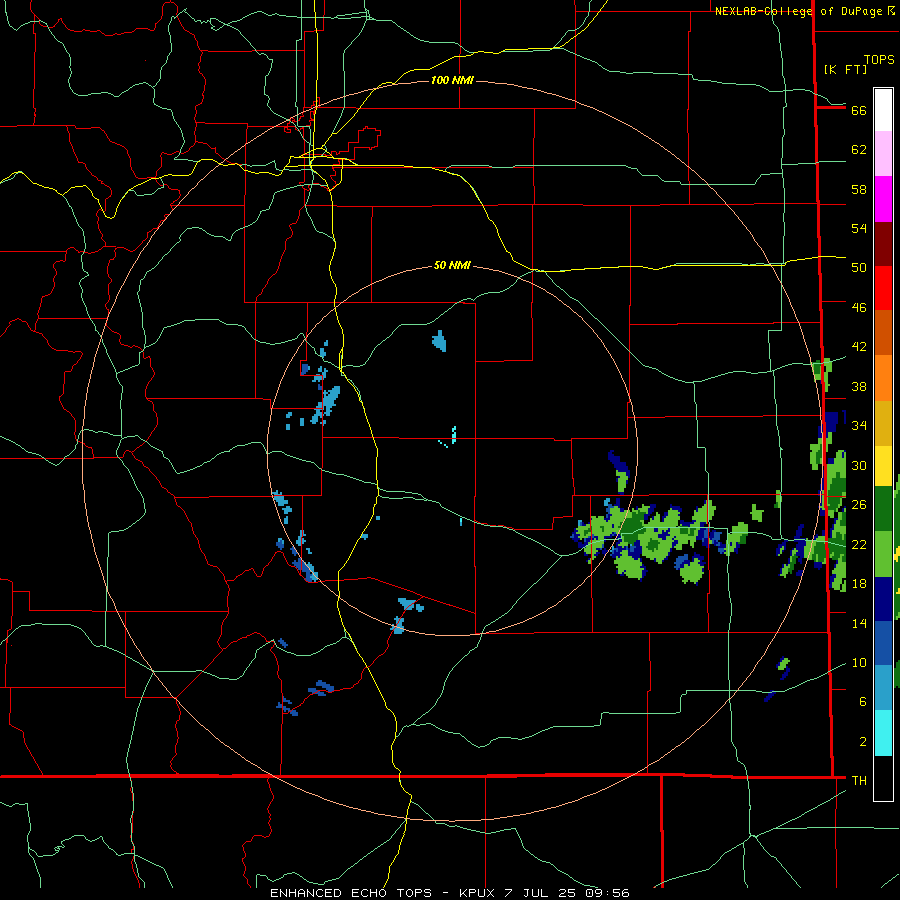
Task: Click the dark green legend swatch
Action: pyautogui.click(x=883, y=510)
